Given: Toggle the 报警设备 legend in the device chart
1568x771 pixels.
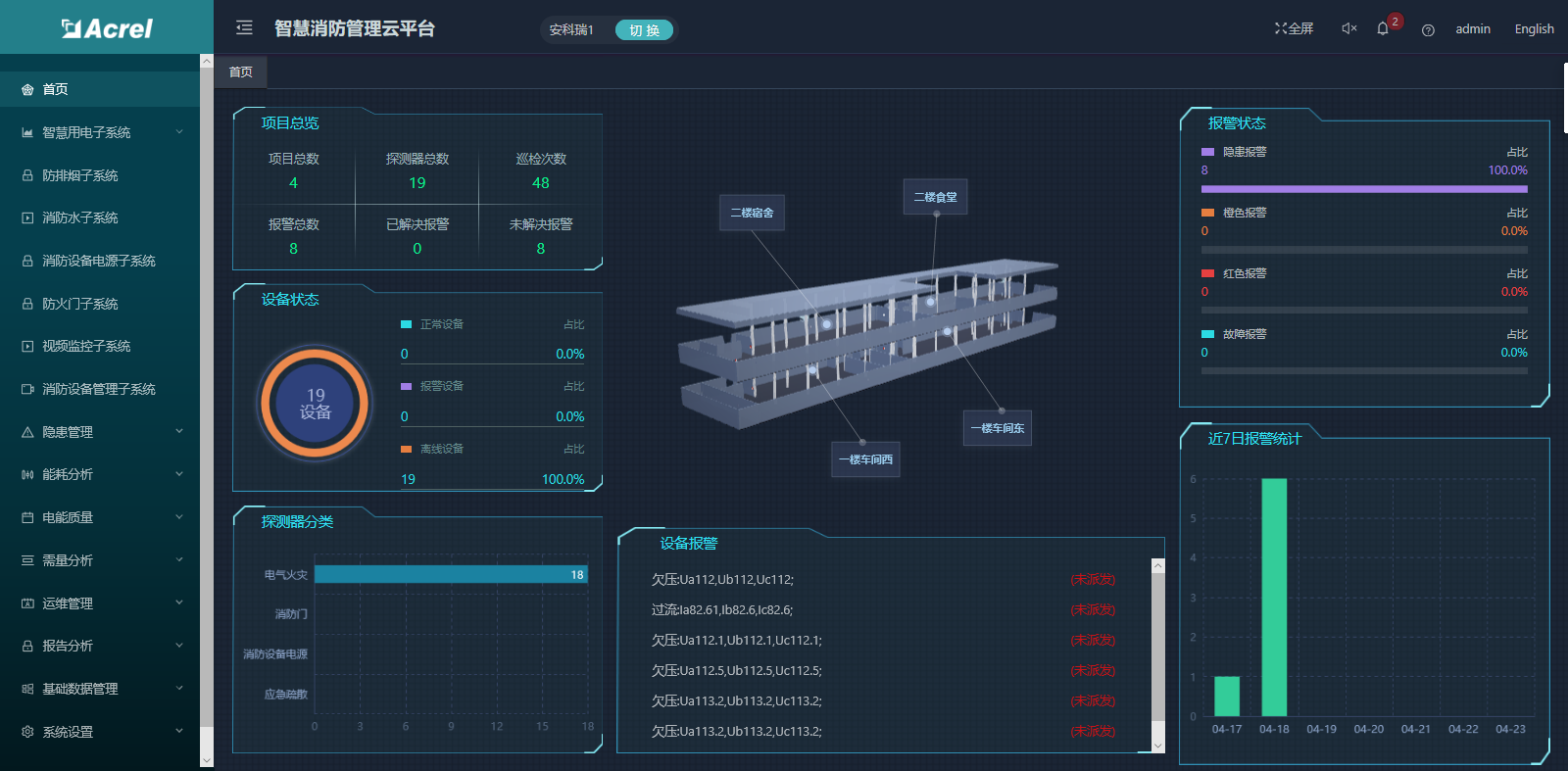Looking at the screenshot, I should point(432,386).
